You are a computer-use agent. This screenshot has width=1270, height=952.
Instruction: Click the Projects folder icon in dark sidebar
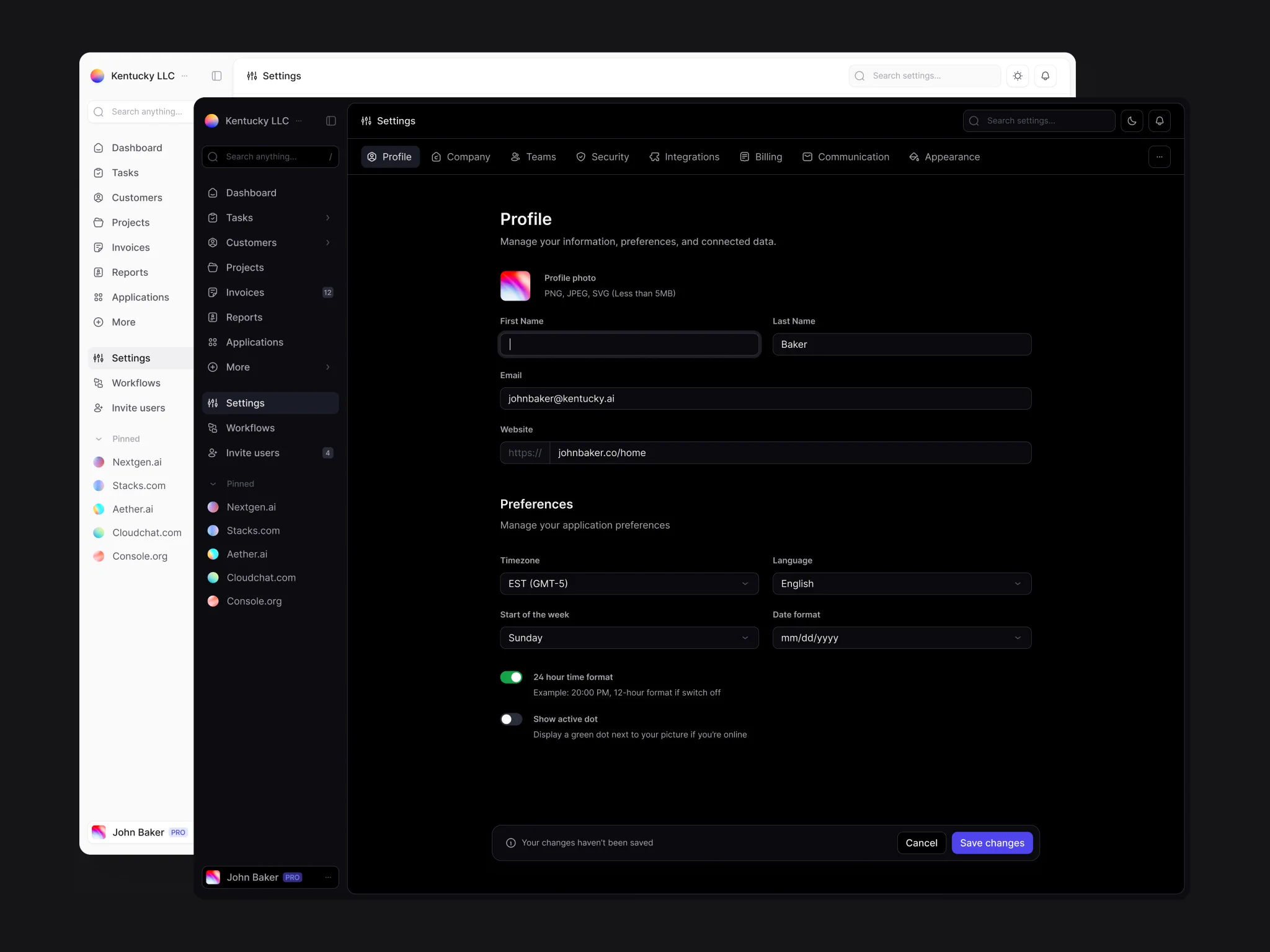pyautogui.click(x=213, y=268)
